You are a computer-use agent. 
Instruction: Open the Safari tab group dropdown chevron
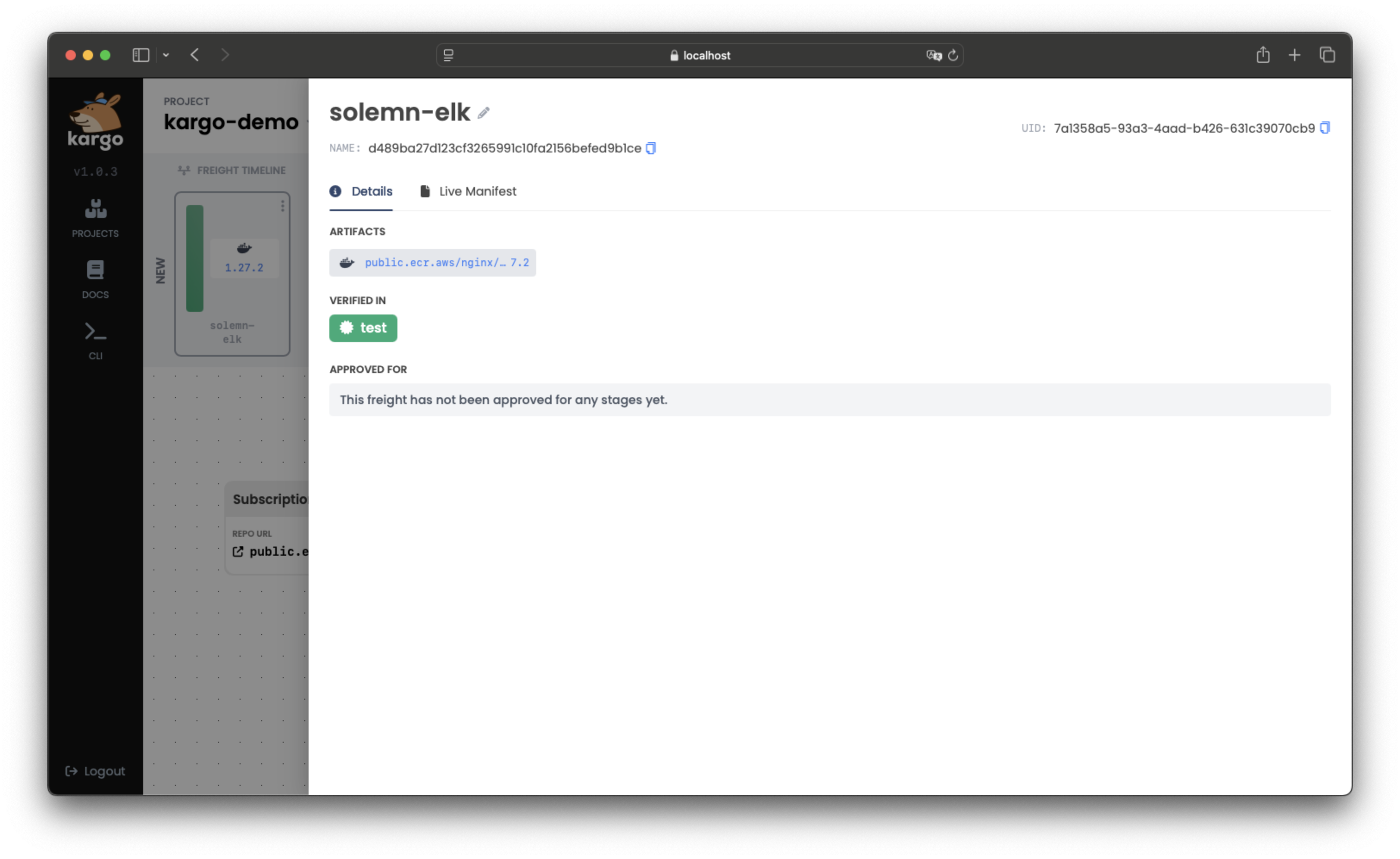tap(166, 55)
